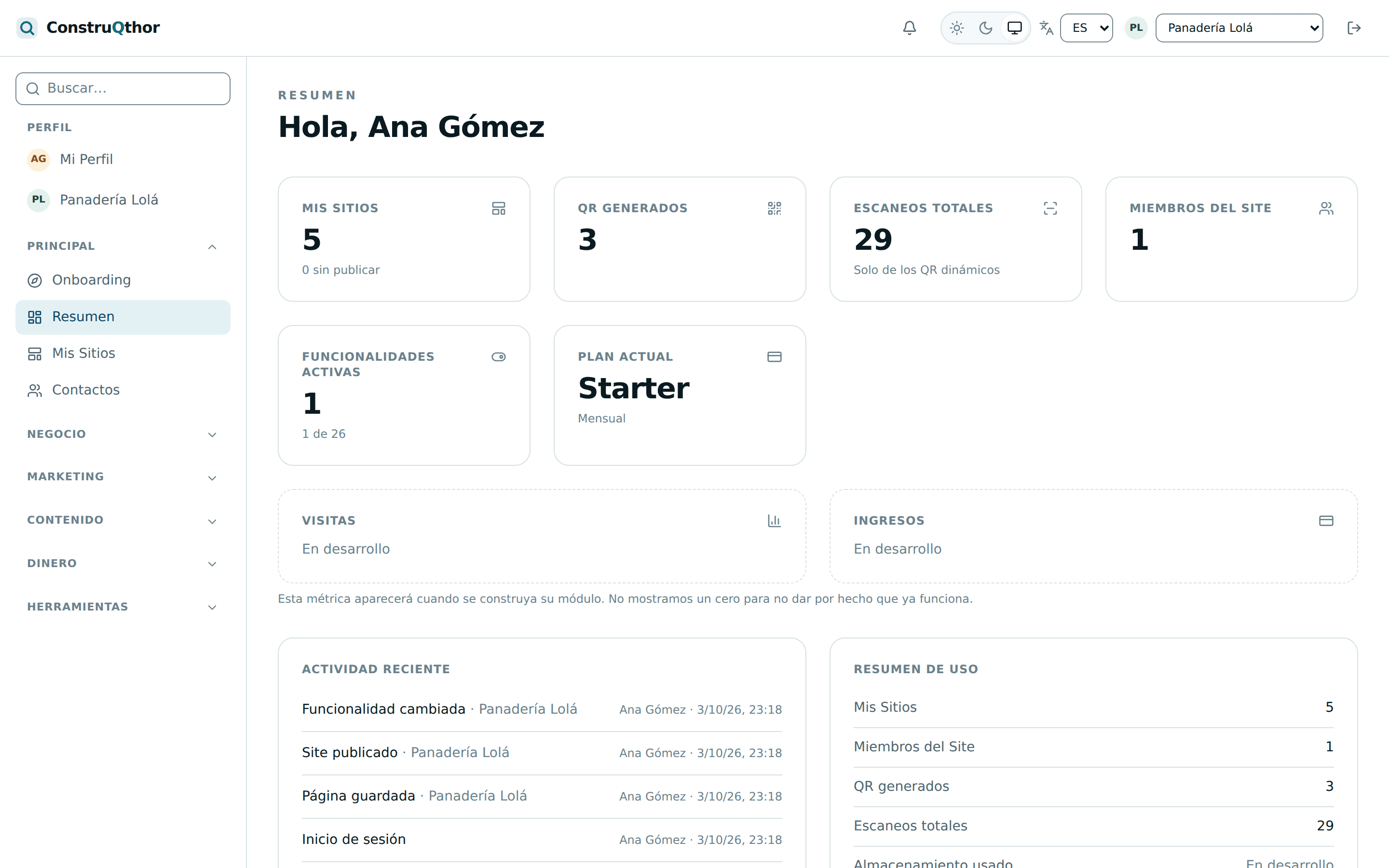Image resolution: width=1389 pixels, height=868 pixels.
Task: Open the notifications bell
Action: [909, 27]
